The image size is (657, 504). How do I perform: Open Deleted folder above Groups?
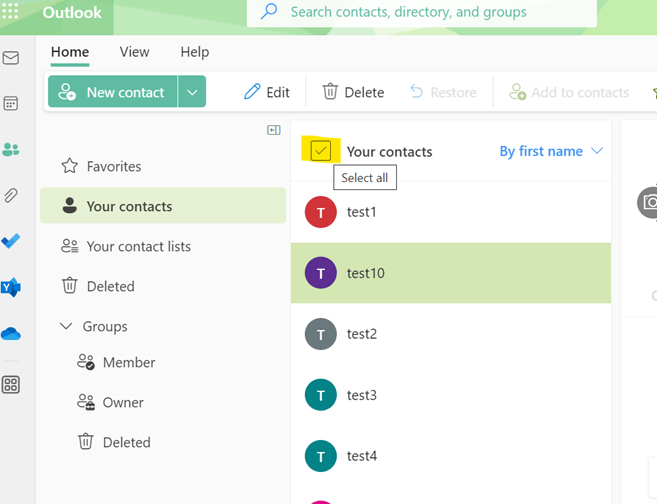[x=163, y=287]
